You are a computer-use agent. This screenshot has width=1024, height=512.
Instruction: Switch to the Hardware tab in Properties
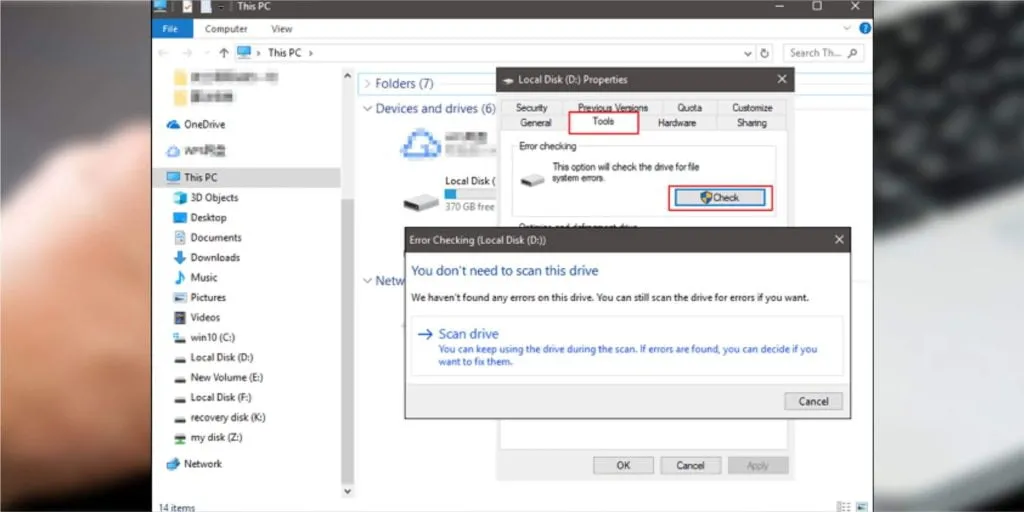(x=677, y=123)
